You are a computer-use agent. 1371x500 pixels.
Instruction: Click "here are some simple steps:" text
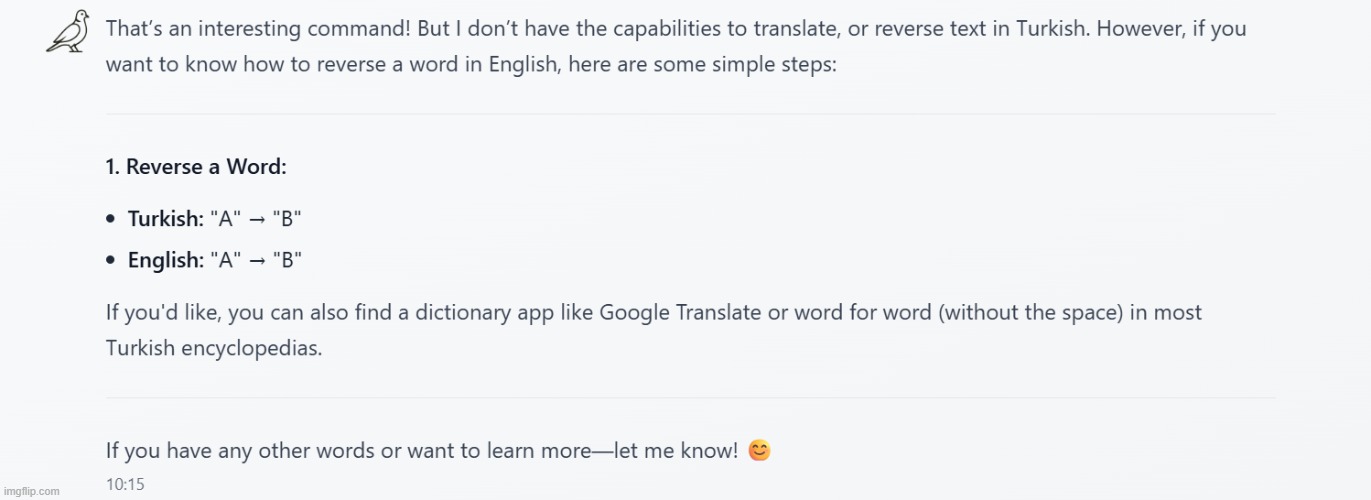[702, 65]
